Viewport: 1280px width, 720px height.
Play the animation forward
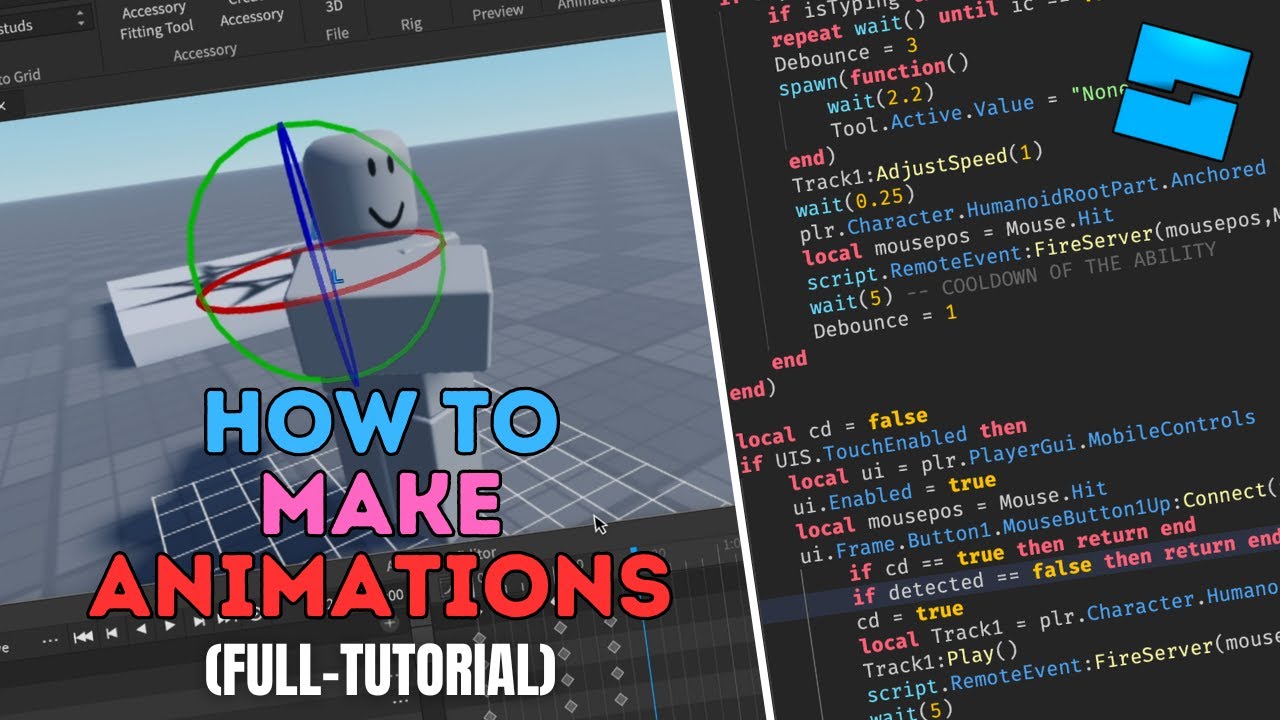click(170, 626)
